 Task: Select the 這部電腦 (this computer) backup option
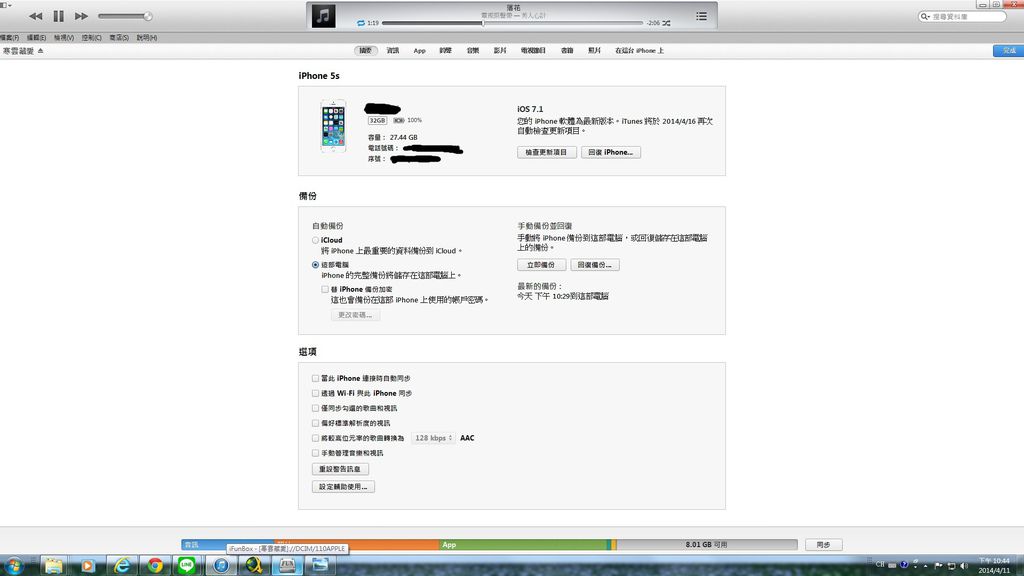[315, 265]
